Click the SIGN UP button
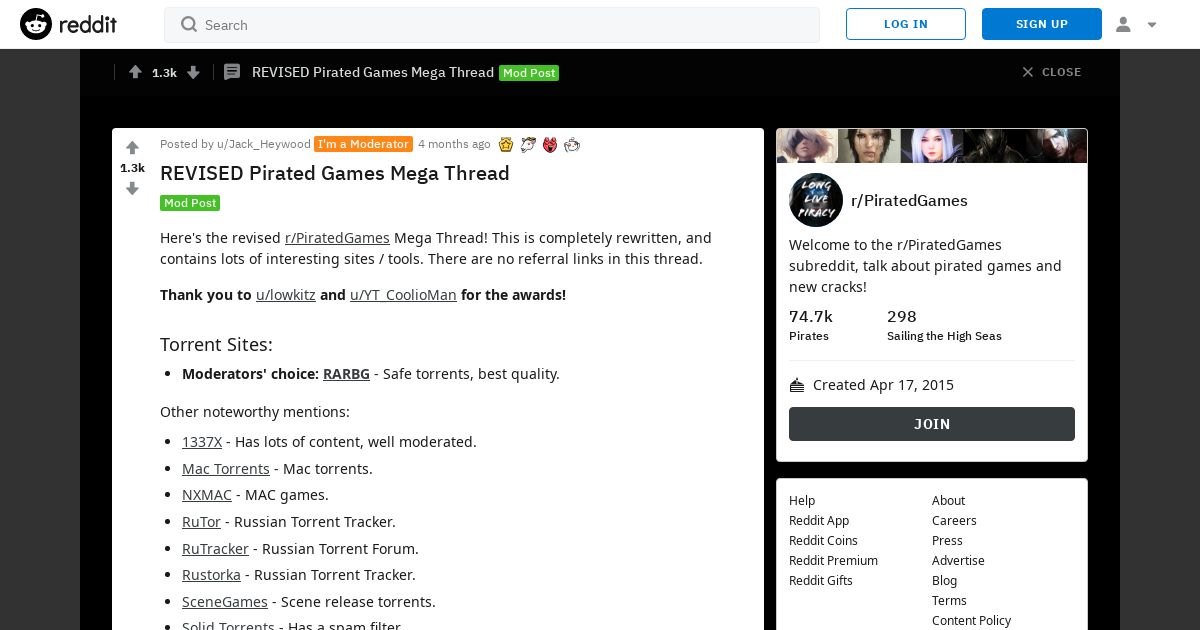Image resolution: width=1200 pixels, height=630 pixels. 1042,24
